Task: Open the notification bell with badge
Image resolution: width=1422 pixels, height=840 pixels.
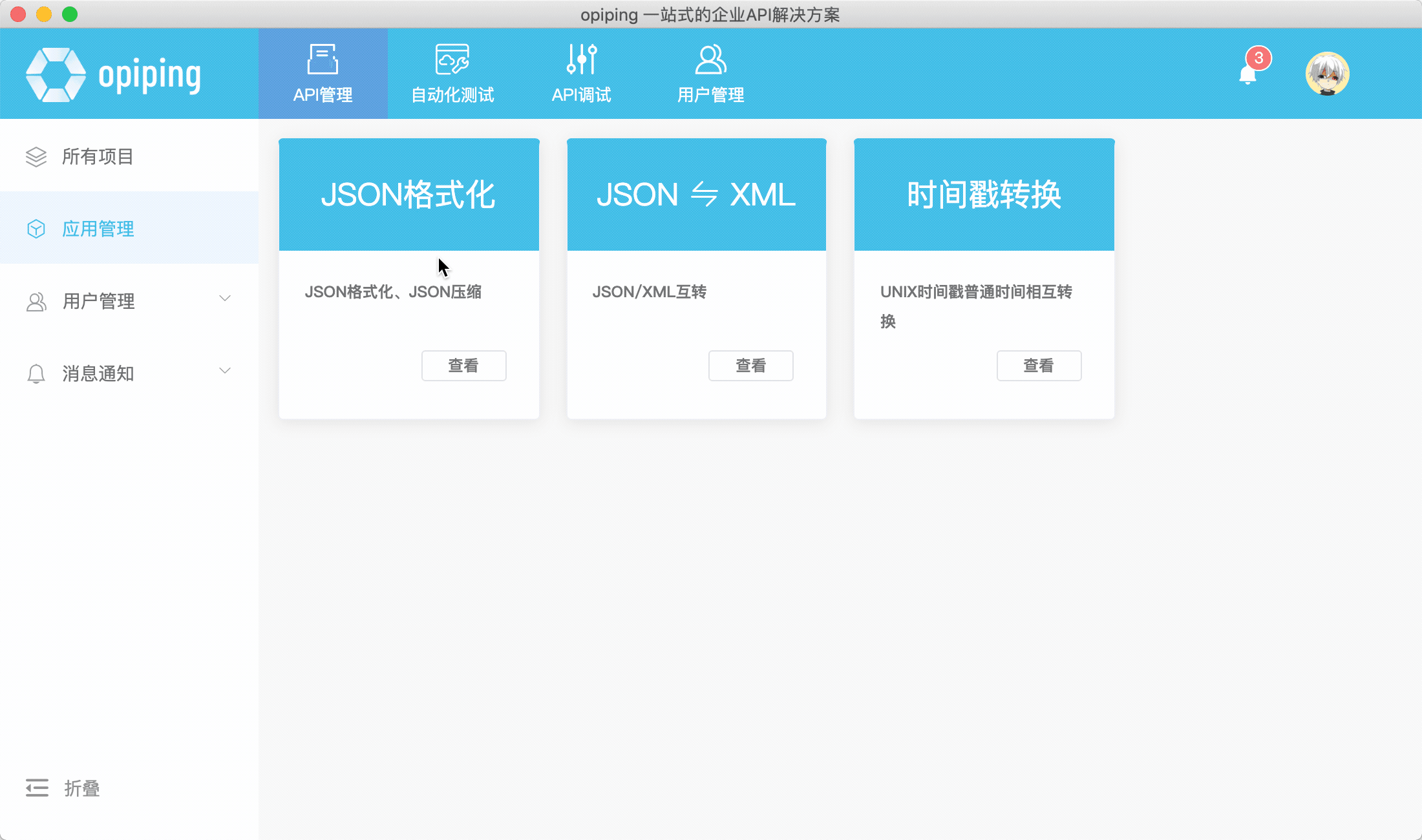Action: pyautogui.click(x=1249, y=74)
